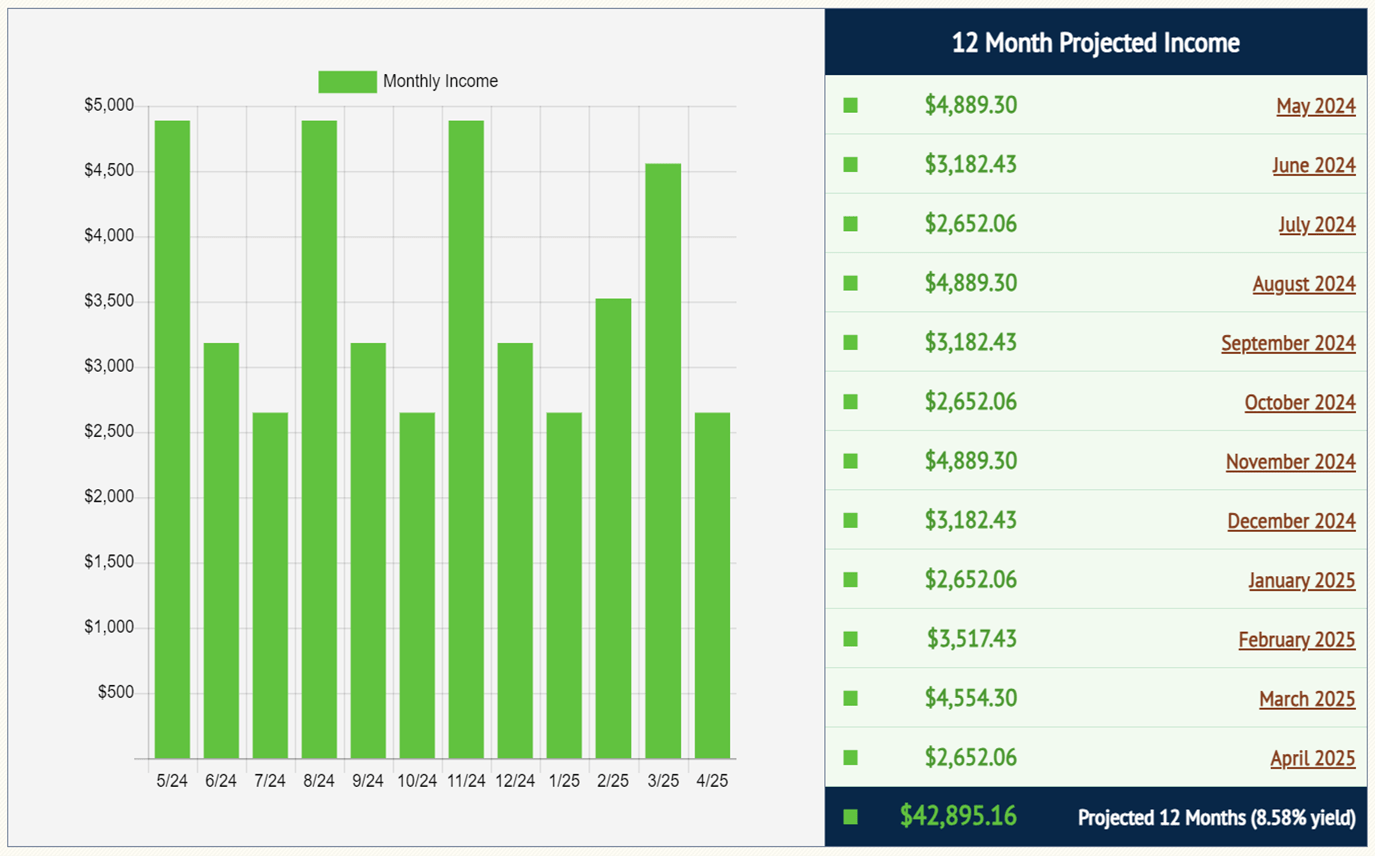Click the green marker beside September 2024

[851, 342]
